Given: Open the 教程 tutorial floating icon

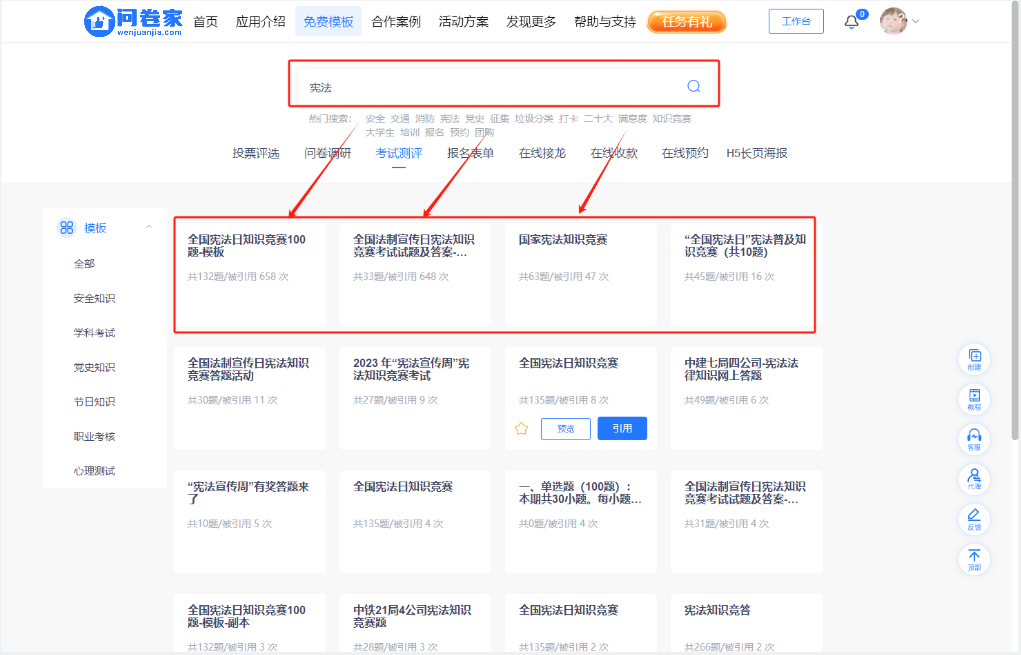Looking at the screenshot, I should (x=974, y=399).
